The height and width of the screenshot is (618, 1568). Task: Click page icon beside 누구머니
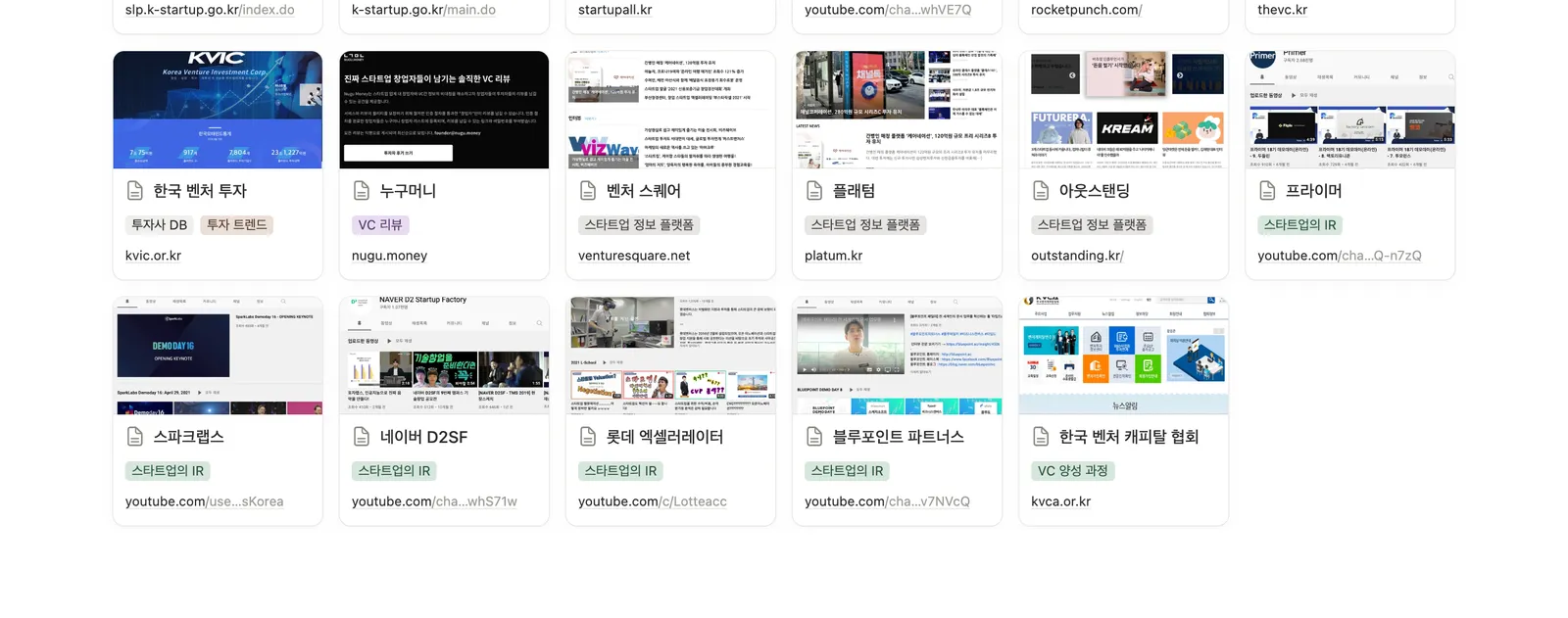(362, 191)
